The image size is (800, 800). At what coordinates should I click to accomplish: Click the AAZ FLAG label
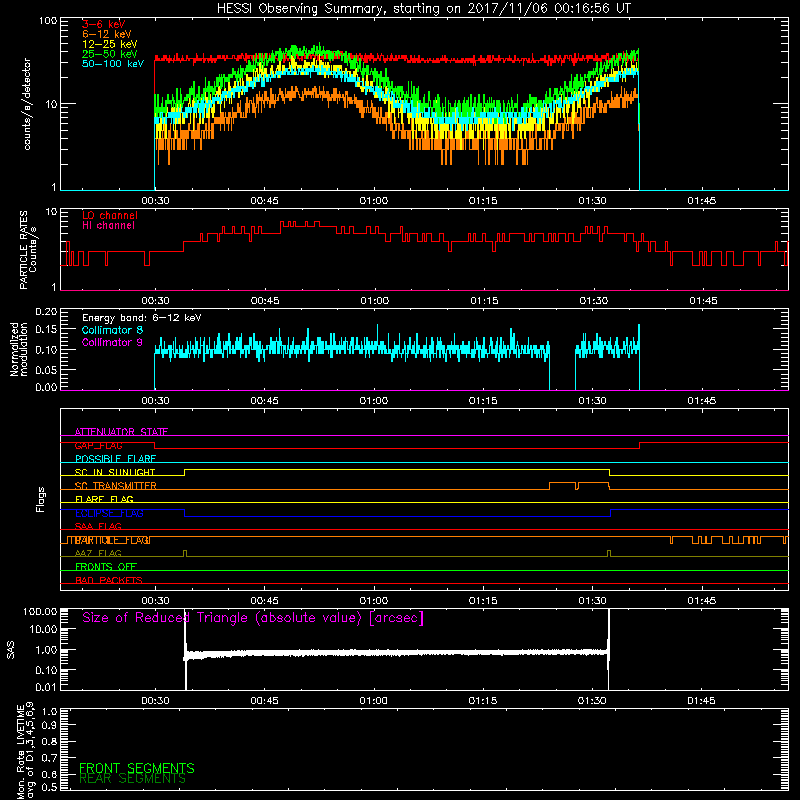click(98, 554)
